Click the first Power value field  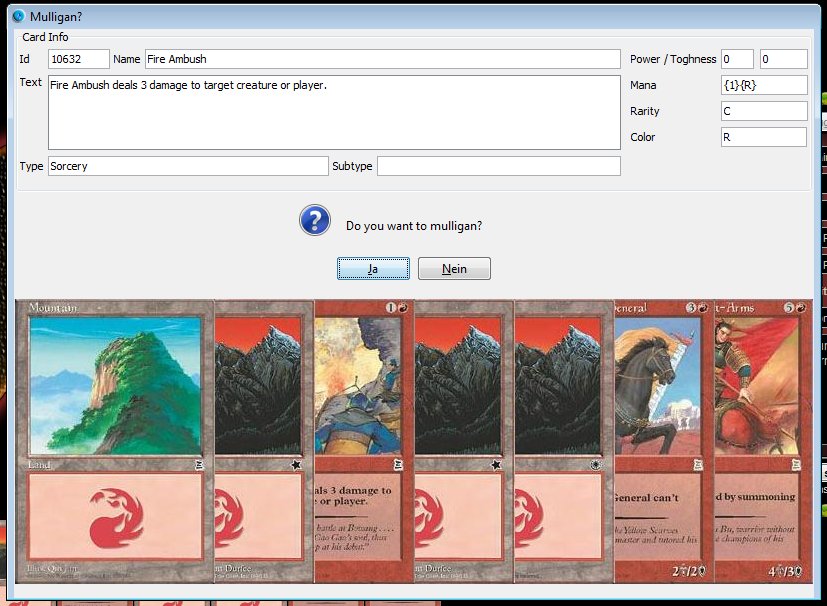737,59
